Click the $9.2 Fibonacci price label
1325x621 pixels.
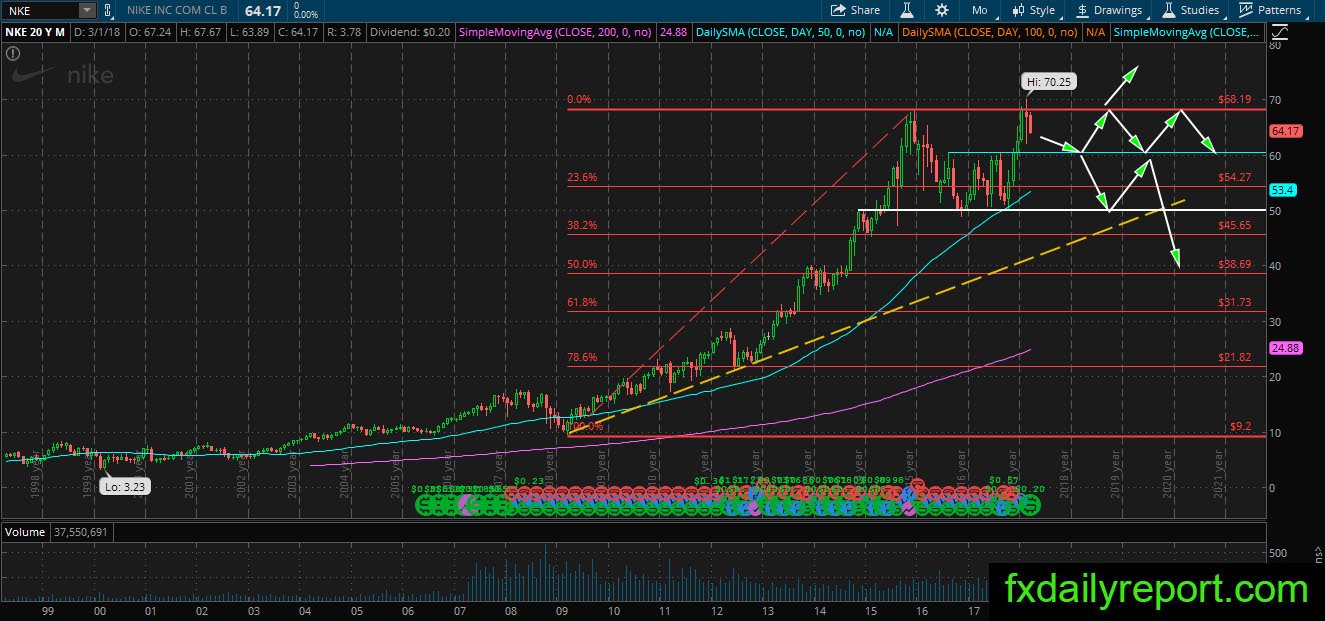[1240, 426]
